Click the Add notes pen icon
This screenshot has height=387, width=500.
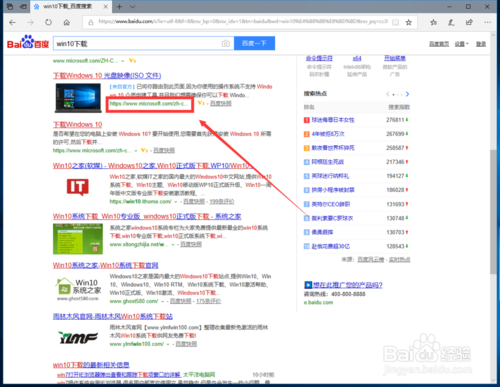451,22
